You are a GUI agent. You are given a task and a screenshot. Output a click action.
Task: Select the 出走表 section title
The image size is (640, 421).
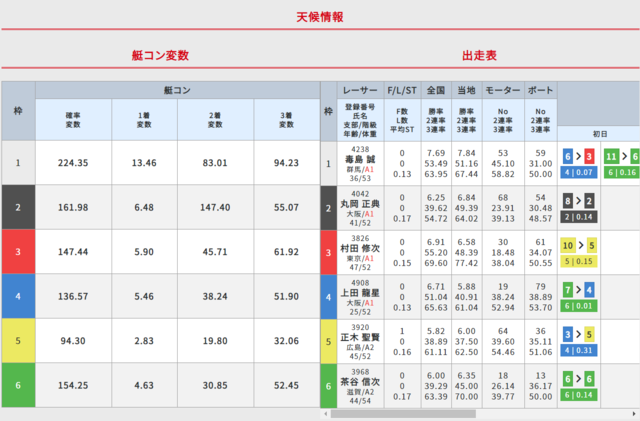[479, 56]
